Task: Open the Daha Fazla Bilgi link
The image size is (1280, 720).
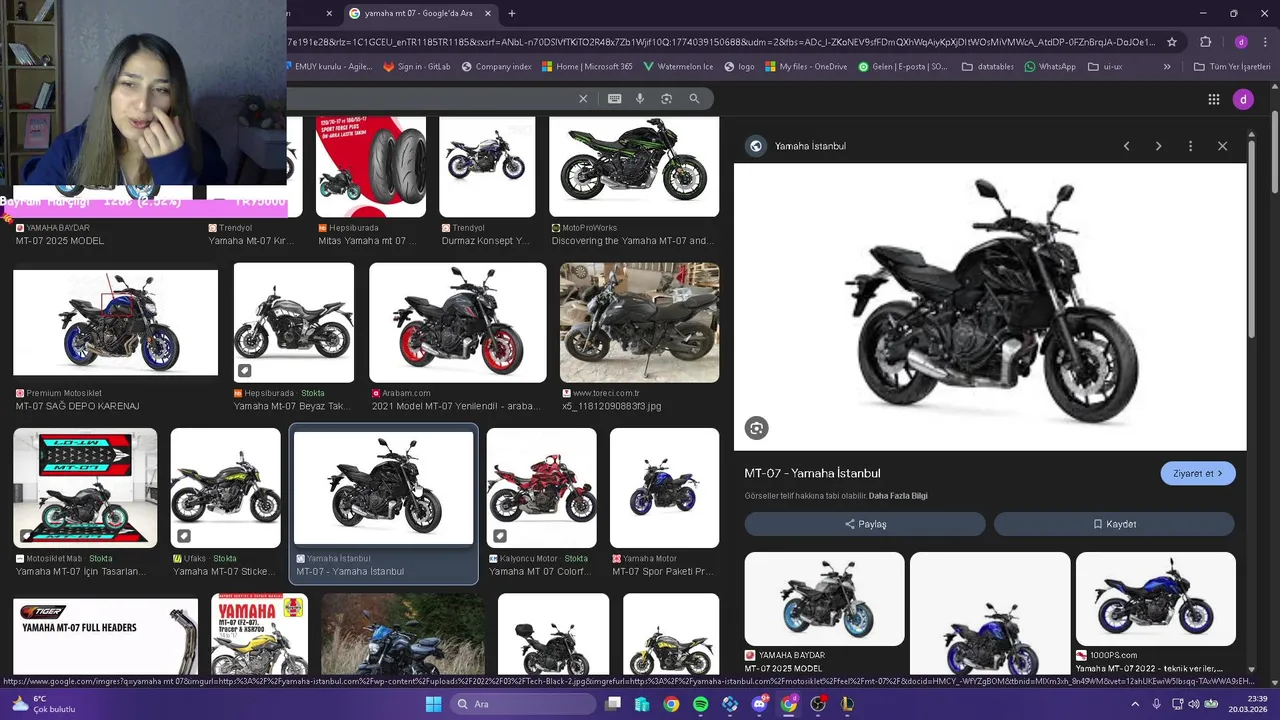Action: pos(898,496)
